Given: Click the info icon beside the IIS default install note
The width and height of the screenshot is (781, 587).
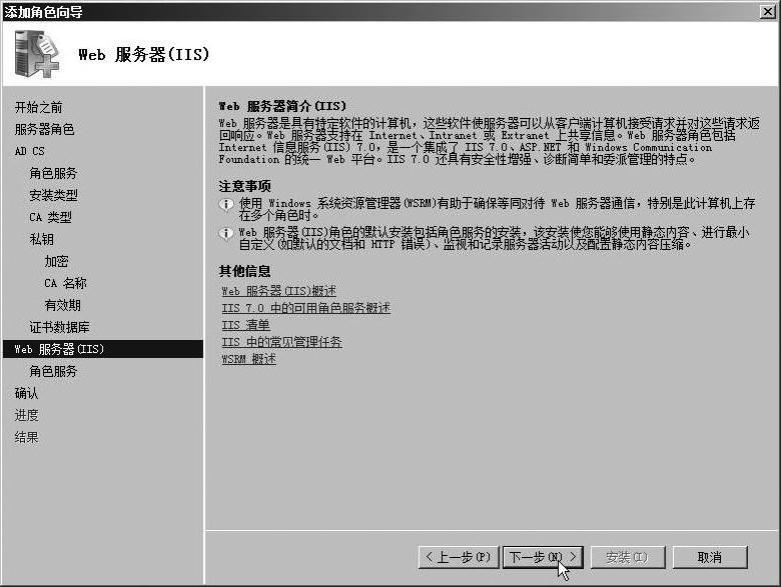Looking at the screenshot, I should [x=226, y=234].
